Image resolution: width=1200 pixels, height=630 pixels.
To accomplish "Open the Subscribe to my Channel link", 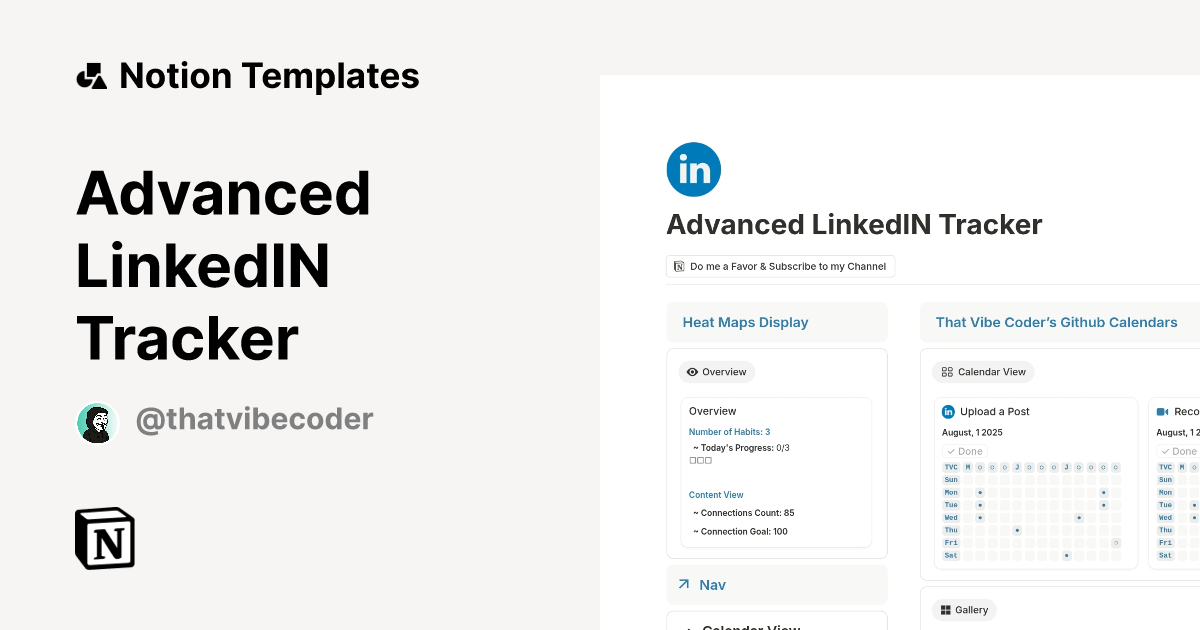I will (x=780, y=266).
